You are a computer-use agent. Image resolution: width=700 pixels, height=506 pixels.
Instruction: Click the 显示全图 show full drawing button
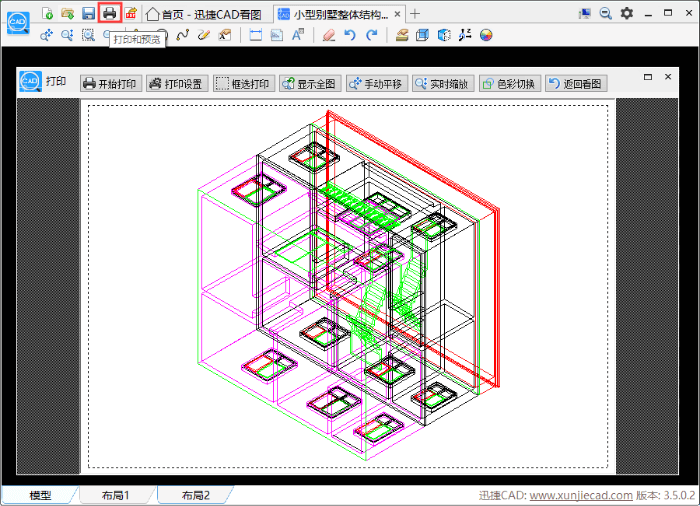tap(310, 84)
